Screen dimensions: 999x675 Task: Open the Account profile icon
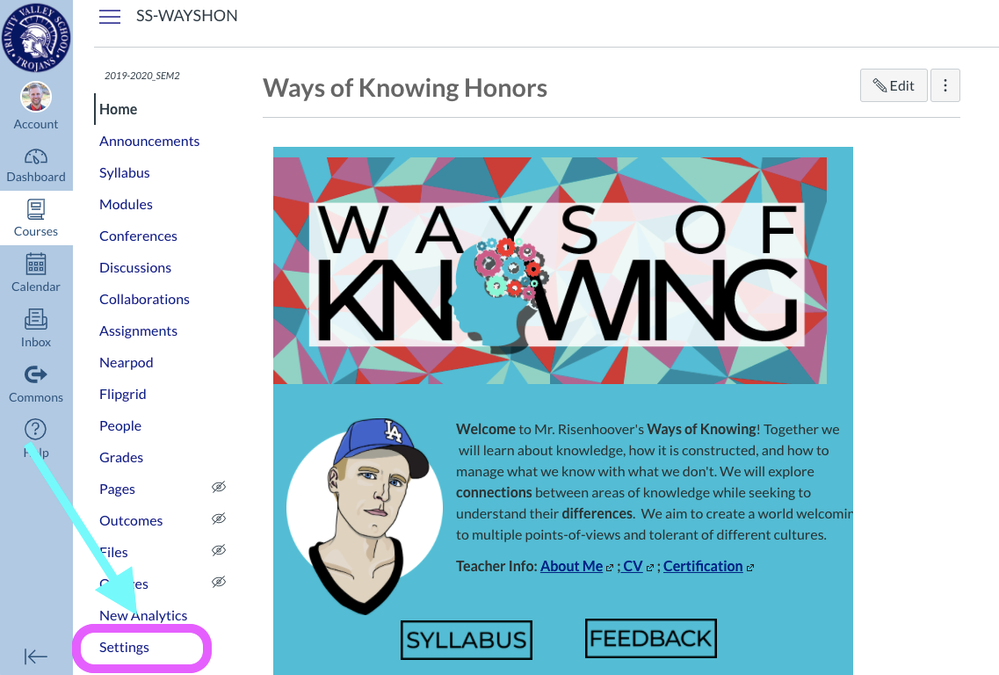pos(36,98)
